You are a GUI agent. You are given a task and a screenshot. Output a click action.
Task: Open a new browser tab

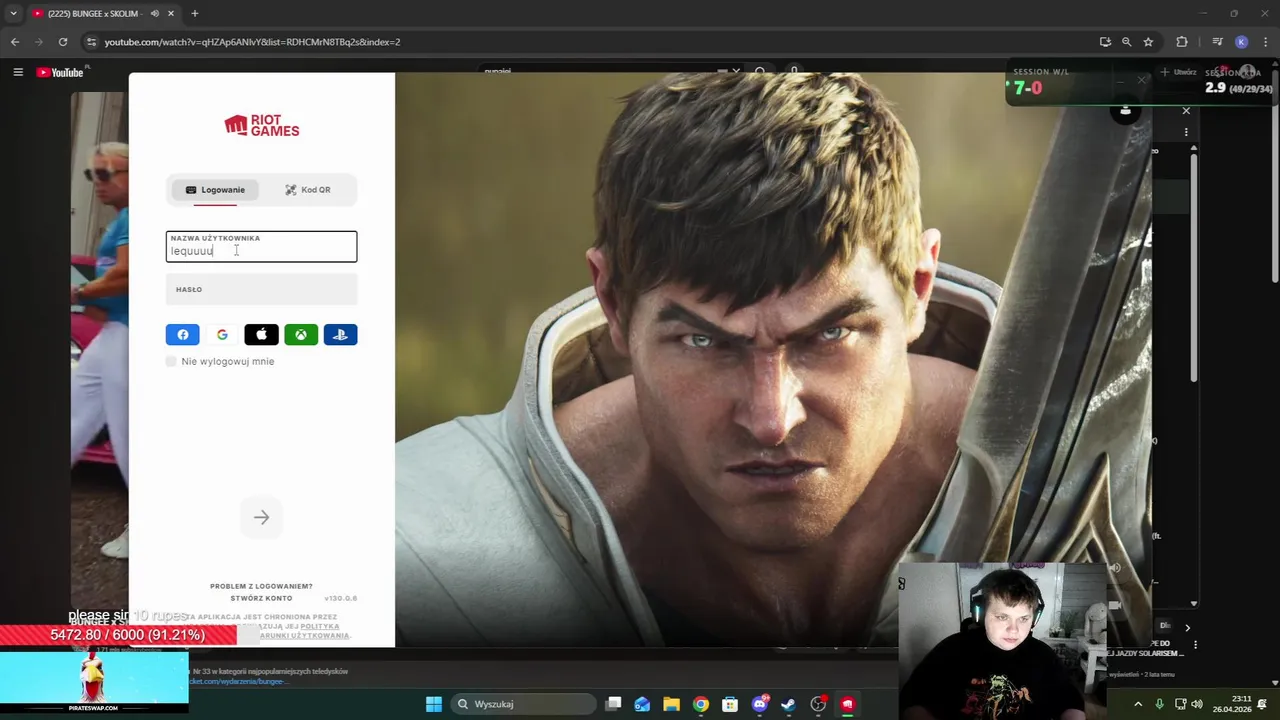coord(195,13)
